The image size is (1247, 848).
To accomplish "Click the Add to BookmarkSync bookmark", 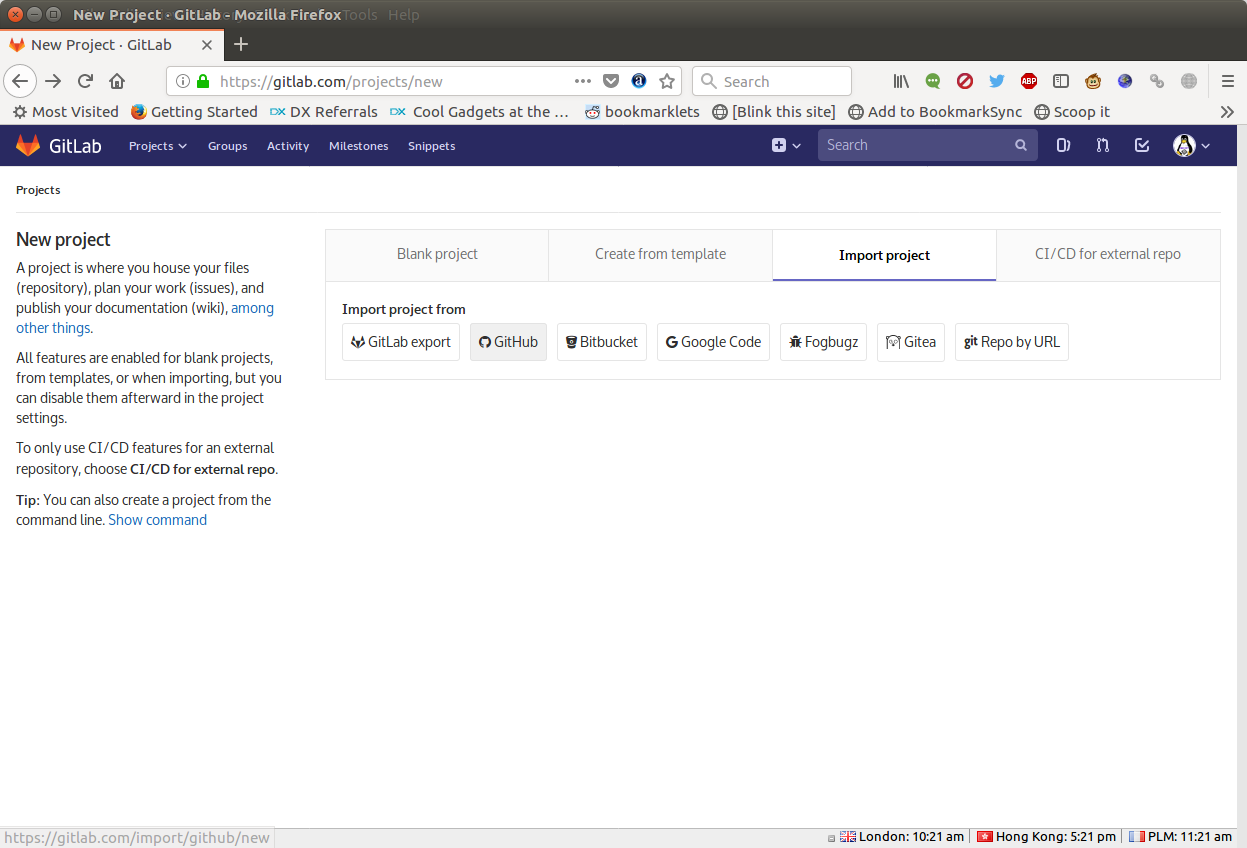I will coord(935,112).
